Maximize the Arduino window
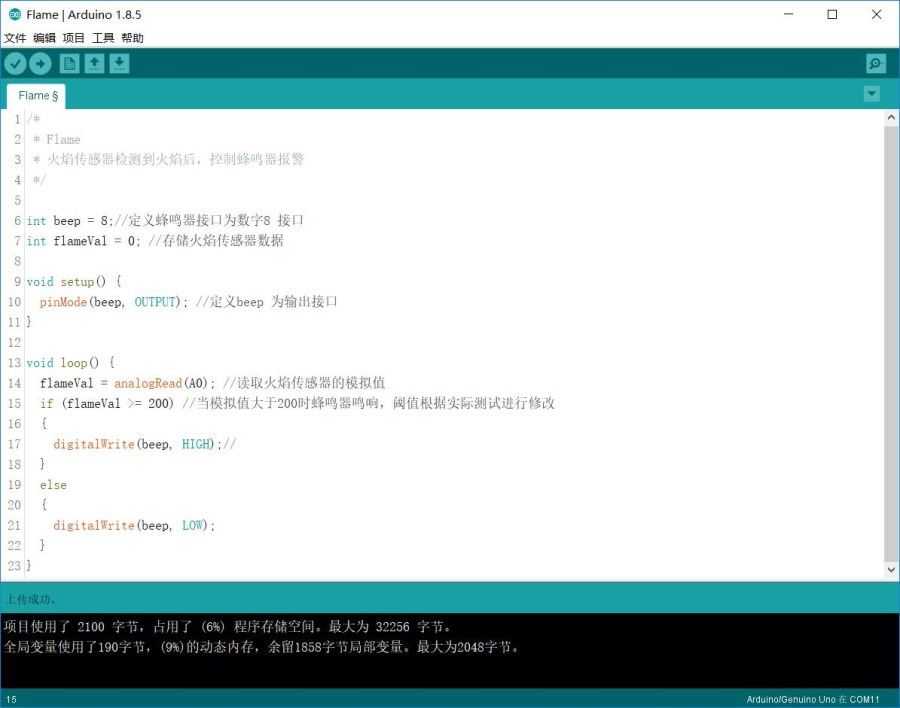 click(x=832, y=14)
